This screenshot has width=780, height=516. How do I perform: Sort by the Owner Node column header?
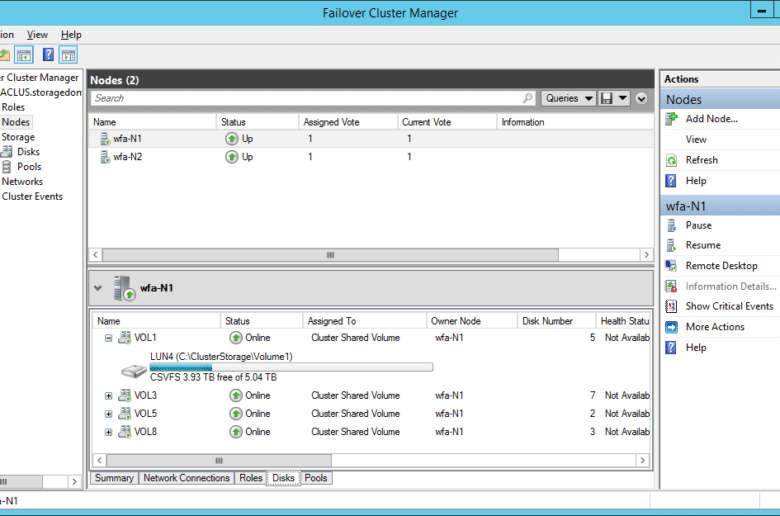tap(472, 321)
